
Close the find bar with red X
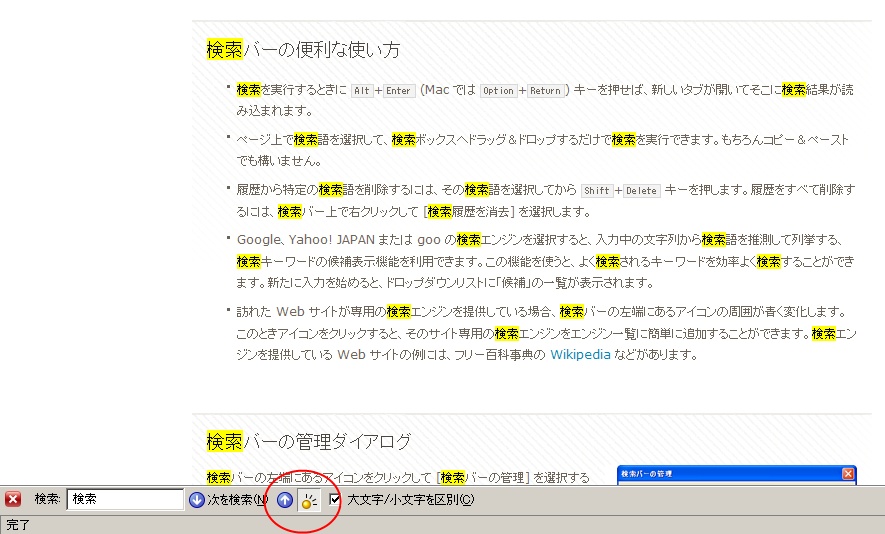pos(13,499)
